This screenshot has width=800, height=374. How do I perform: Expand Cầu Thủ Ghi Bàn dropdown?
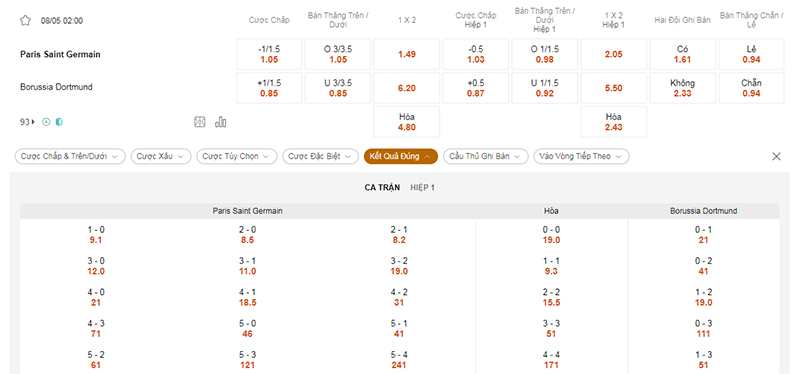(485, 157)
